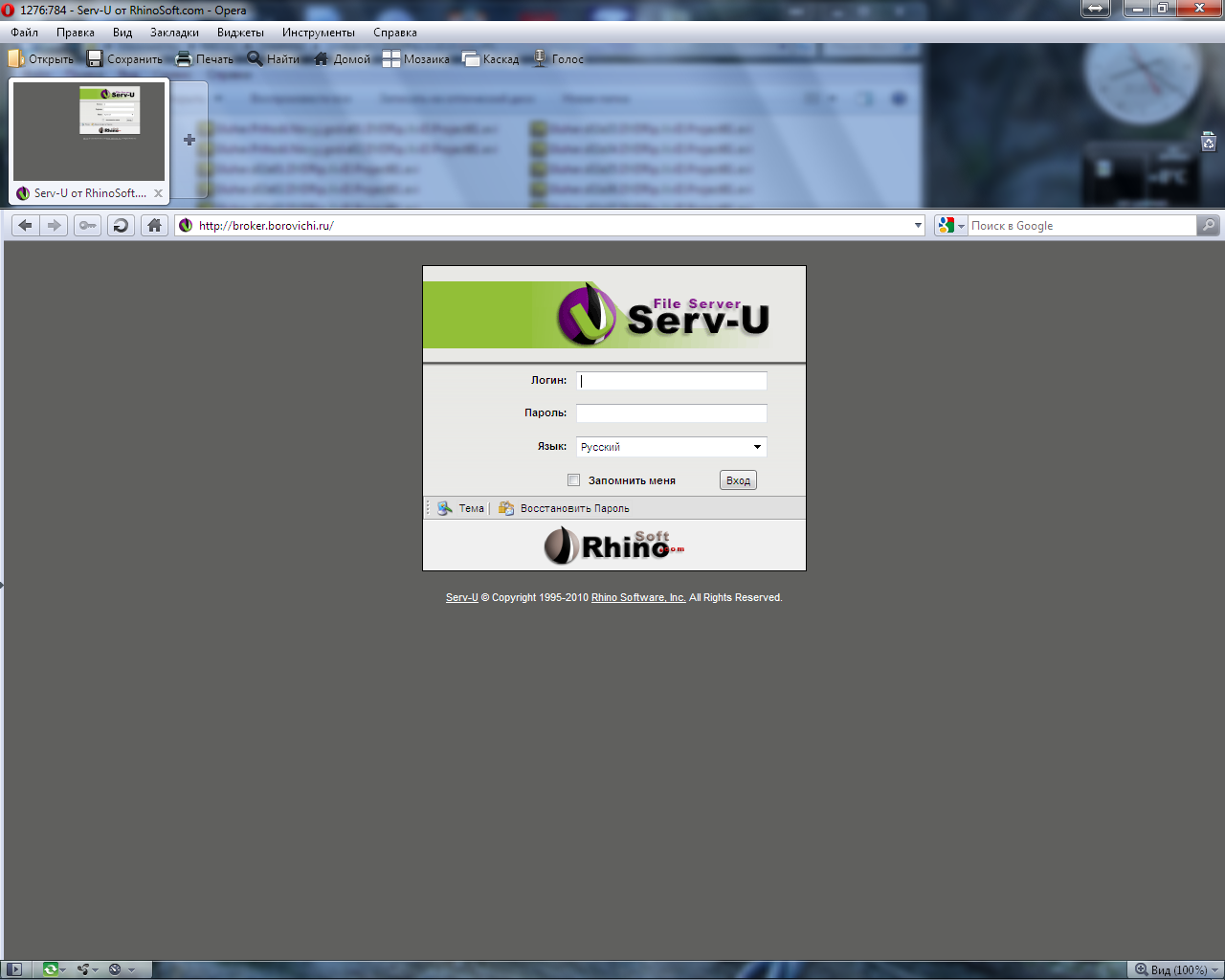
Task: Open the Opera Unite icon in status bar
Action: (x=83, y=969)
